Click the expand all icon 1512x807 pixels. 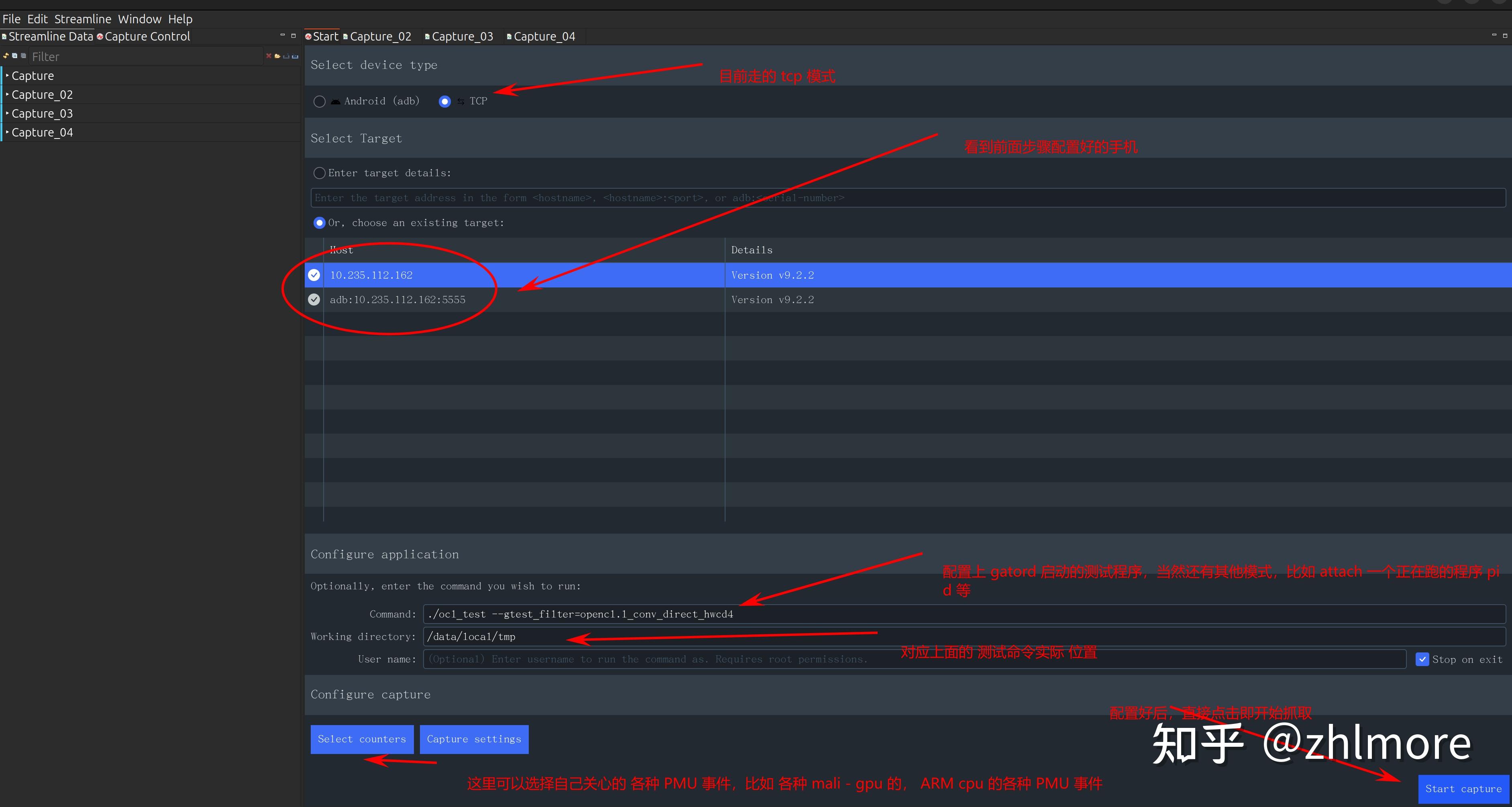point(15,56)
